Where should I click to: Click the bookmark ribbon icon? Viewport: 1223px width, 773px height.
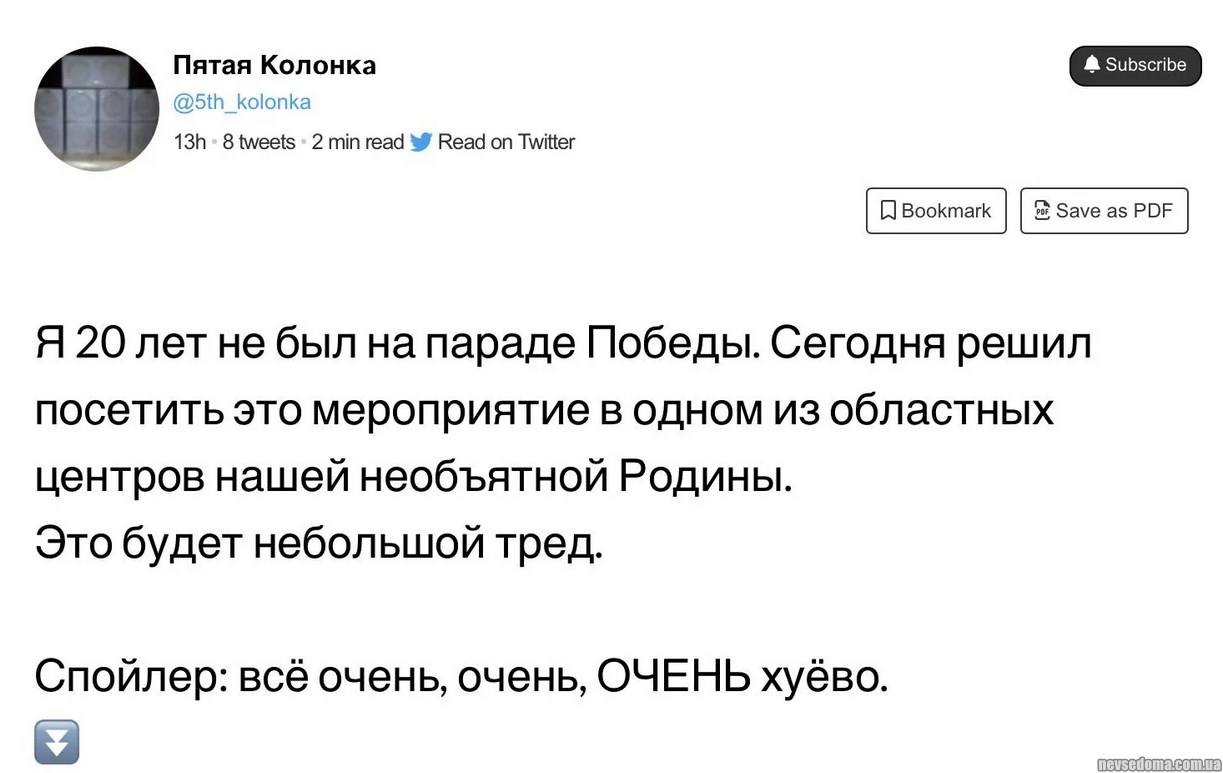coord(887,211)
